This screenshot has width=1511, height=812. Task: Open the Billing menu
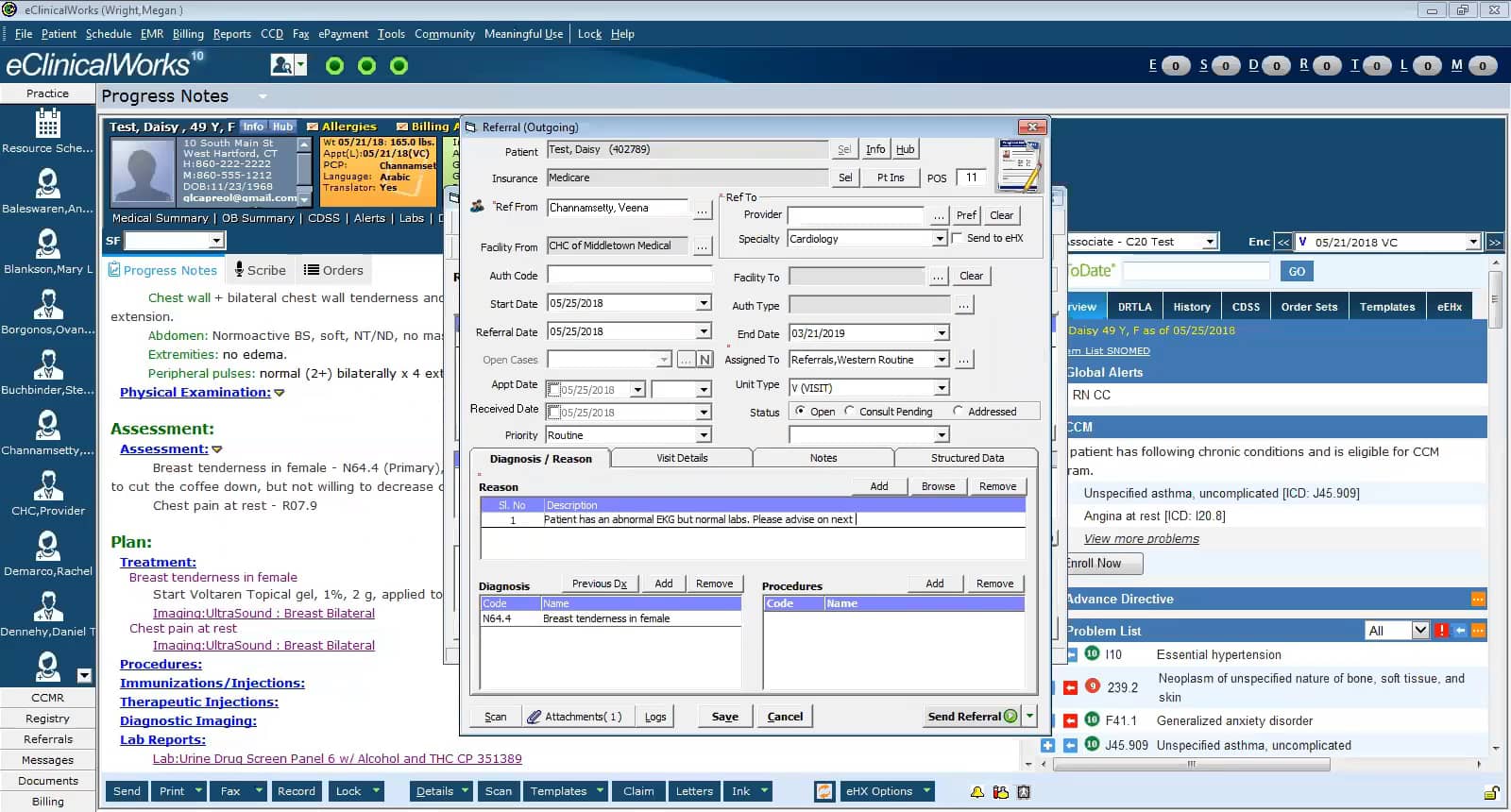tap(188, 33)
